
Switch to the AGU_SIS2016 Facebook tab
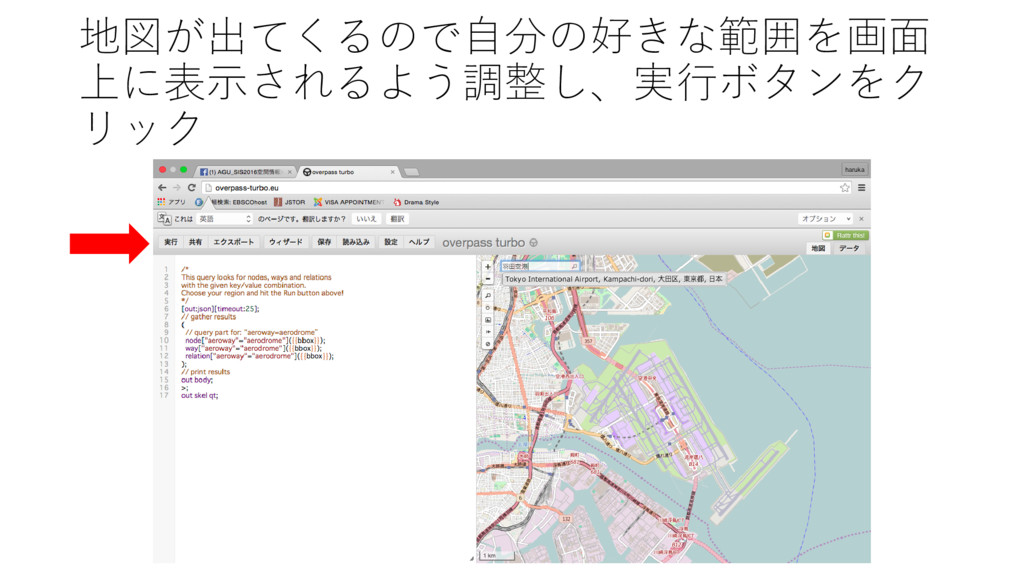pos(245,172)
